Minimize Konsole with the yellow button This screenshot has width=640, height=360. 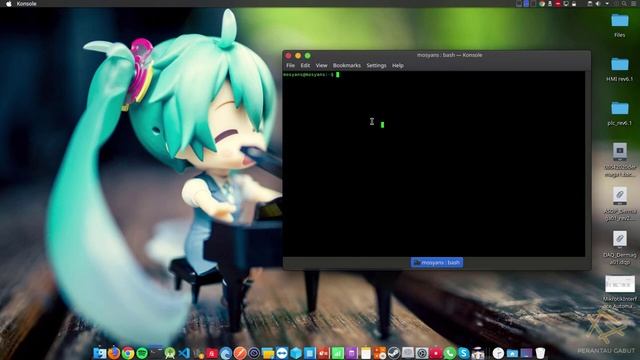click(x=298, y=56)
